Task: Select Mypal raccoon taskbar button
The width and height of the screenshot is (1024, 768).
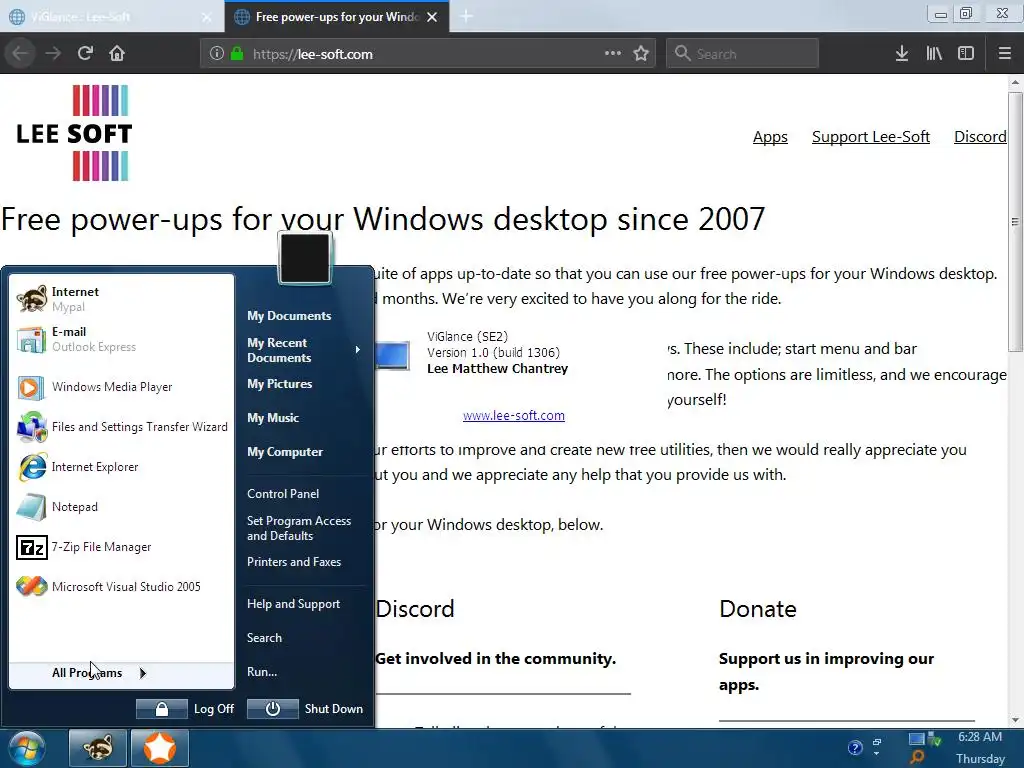Action: coord(98,748)
